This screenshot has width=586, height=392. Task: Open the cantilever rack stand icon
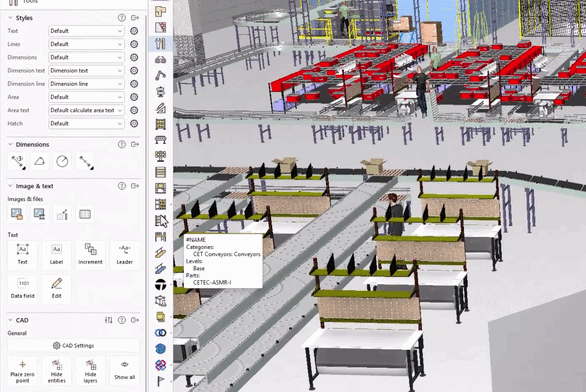(x=160, y=156)
